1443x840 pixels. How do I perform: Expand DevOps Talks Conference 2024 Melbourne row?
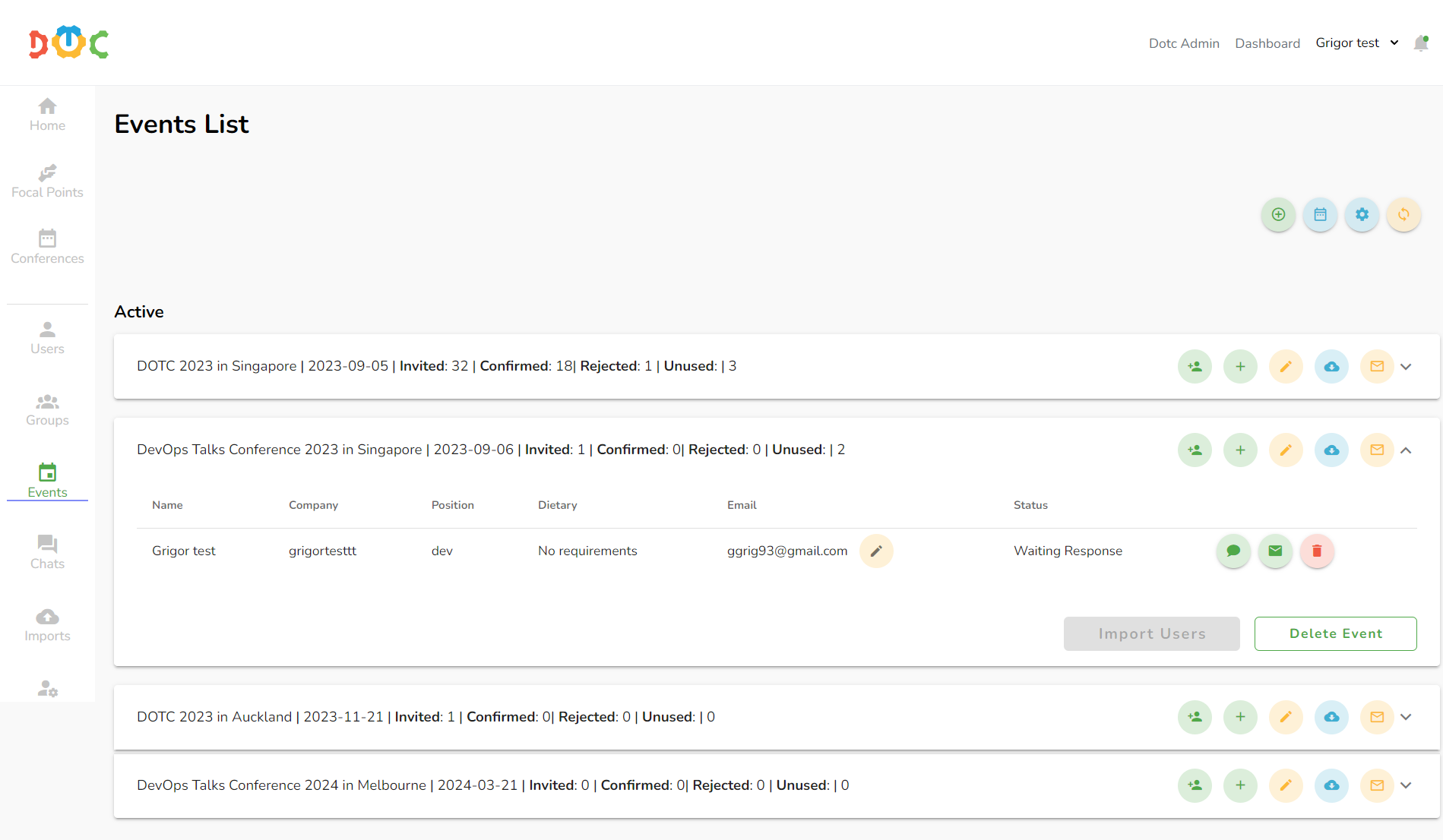[1406, 785]
